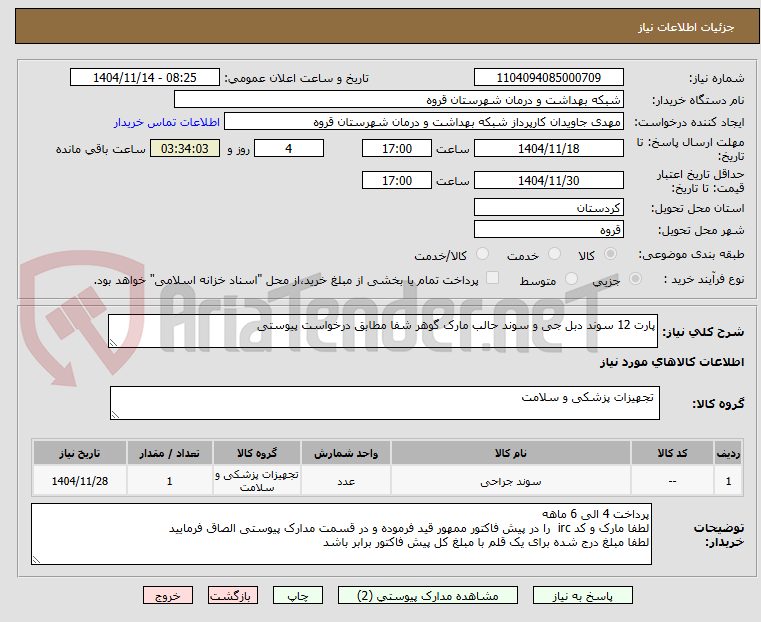Viewport: 761px width, 622px height.
Task: Click the اطلاعات کالاهای مورد نیاز heading
Action: coord(672,362)
